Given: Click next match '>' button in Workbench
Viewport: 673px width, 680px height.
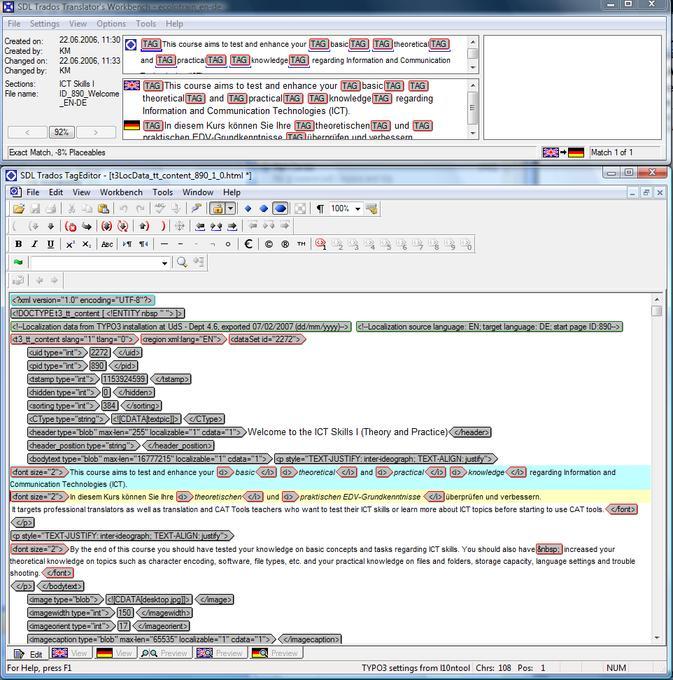Looking at the screenshot, I should point(96,132).
